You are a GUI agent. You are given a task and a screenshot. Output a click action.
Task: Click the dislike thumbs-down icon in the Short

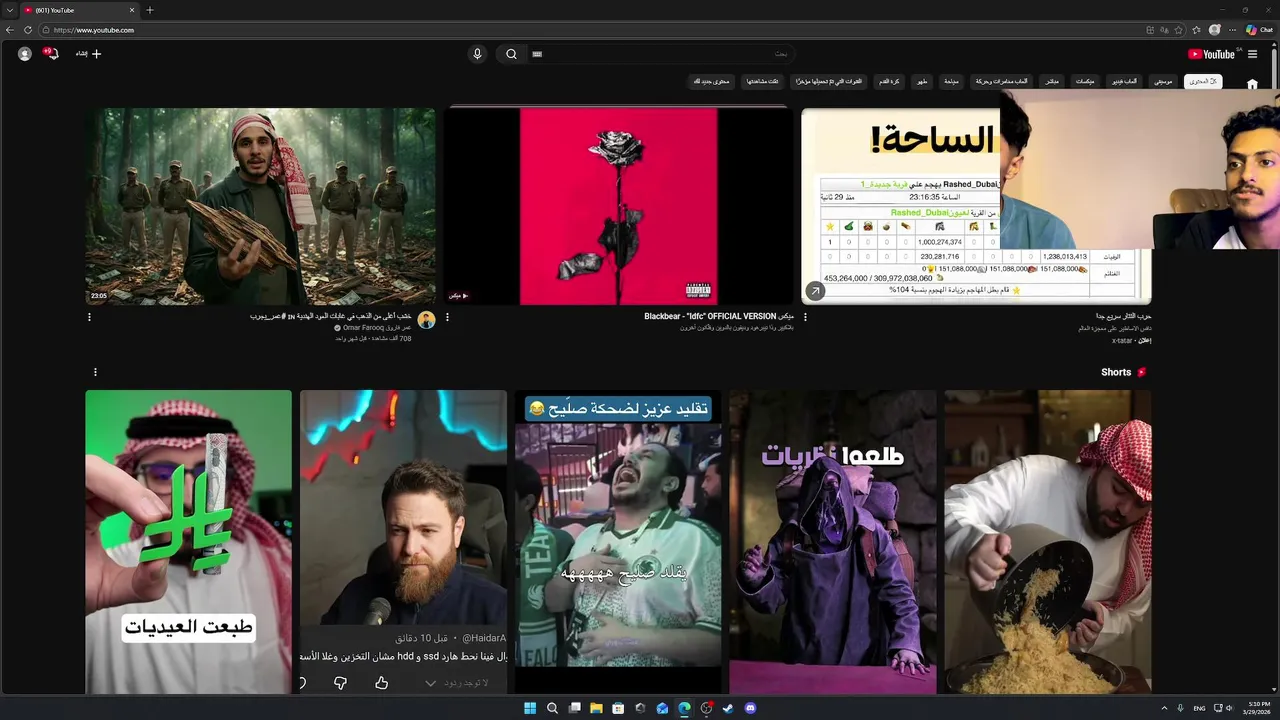pos(340,683)
